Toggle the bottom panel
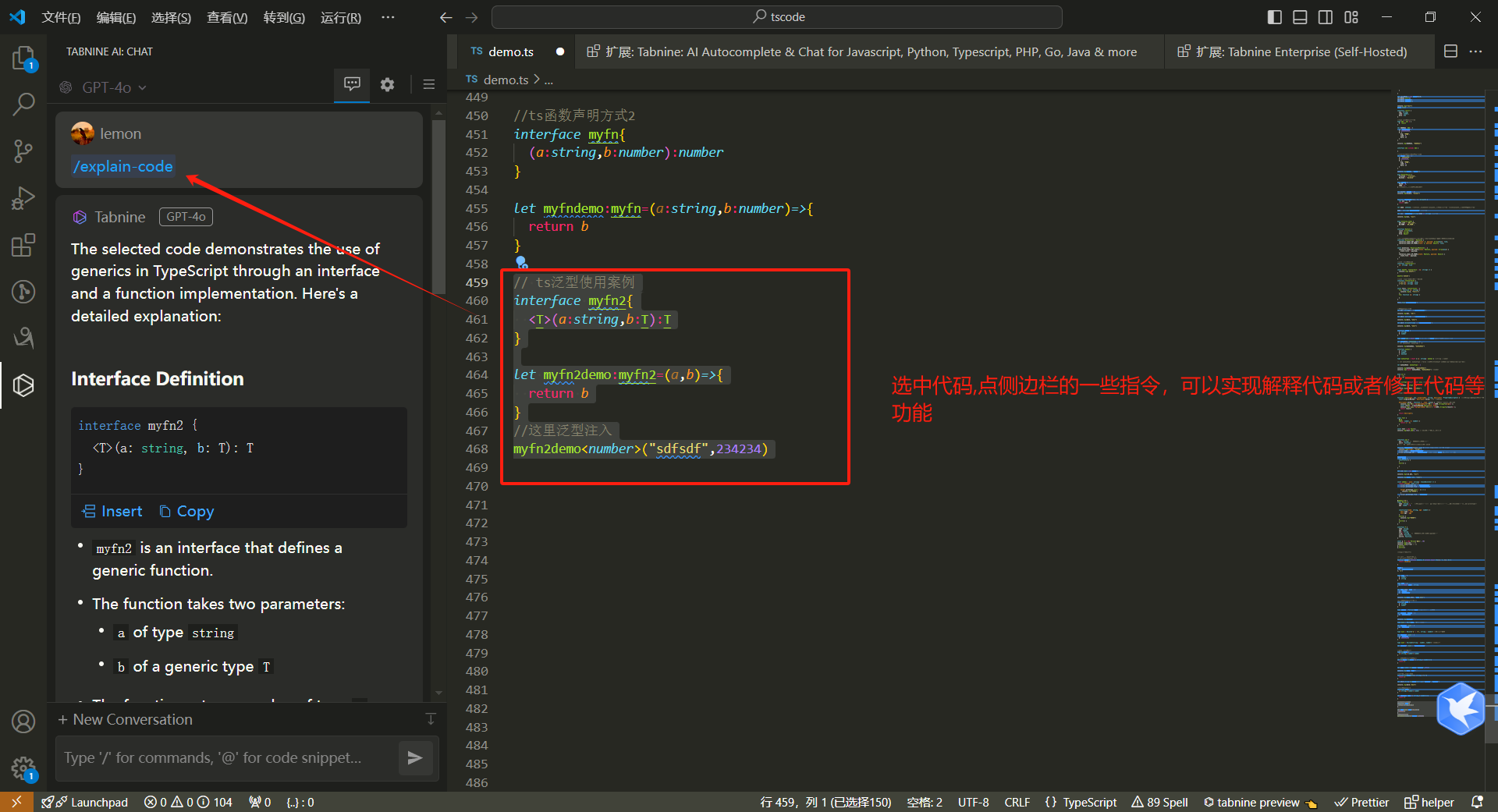The width and height of the screenshot is (1498, 812). pos(1300,17)
